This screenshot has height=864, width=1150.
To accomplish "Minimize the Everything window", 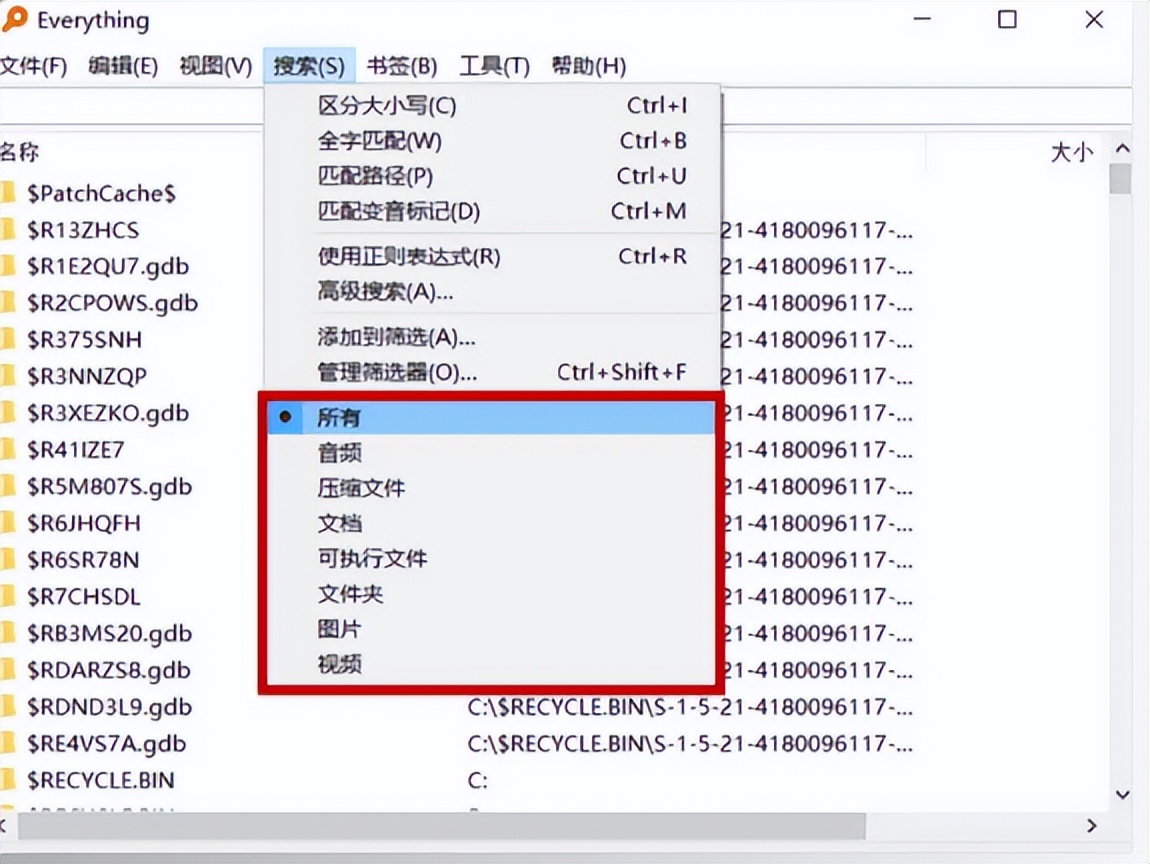I will 922,19.
